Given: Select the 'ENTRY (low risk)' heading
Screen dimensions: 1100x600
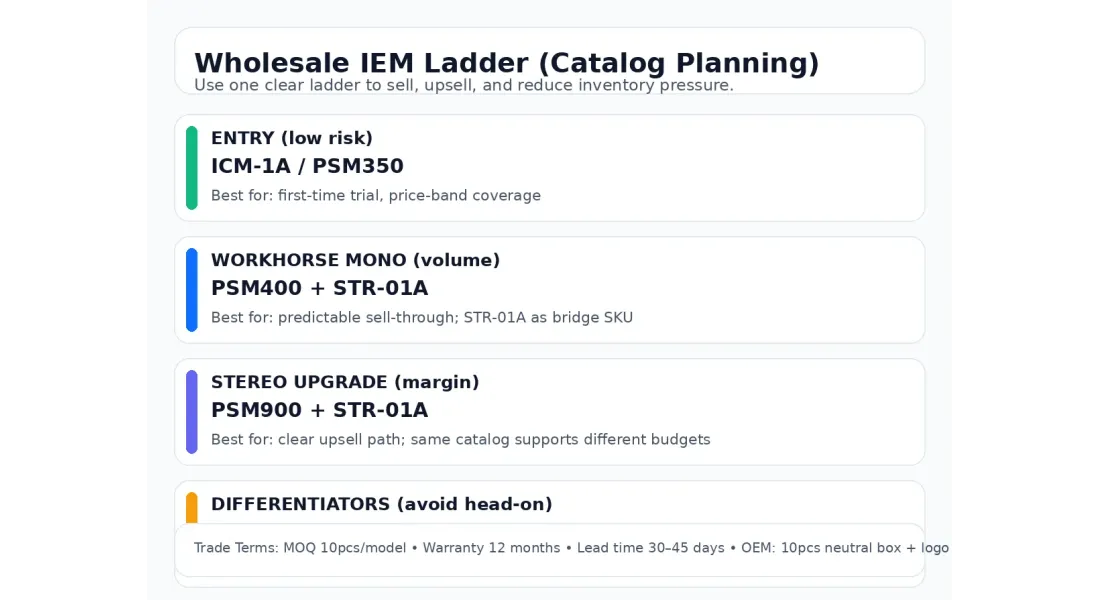Looking at the screenshot, I should pos(291,138).
